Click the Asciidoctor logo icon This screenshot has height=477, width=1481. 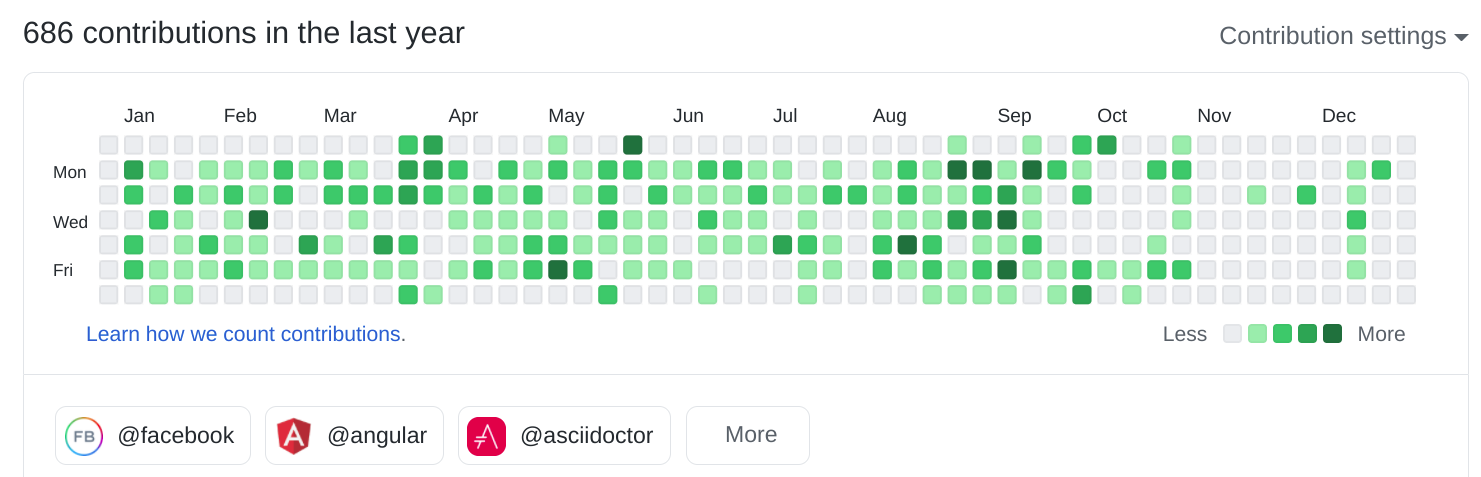tap(486, 436)
